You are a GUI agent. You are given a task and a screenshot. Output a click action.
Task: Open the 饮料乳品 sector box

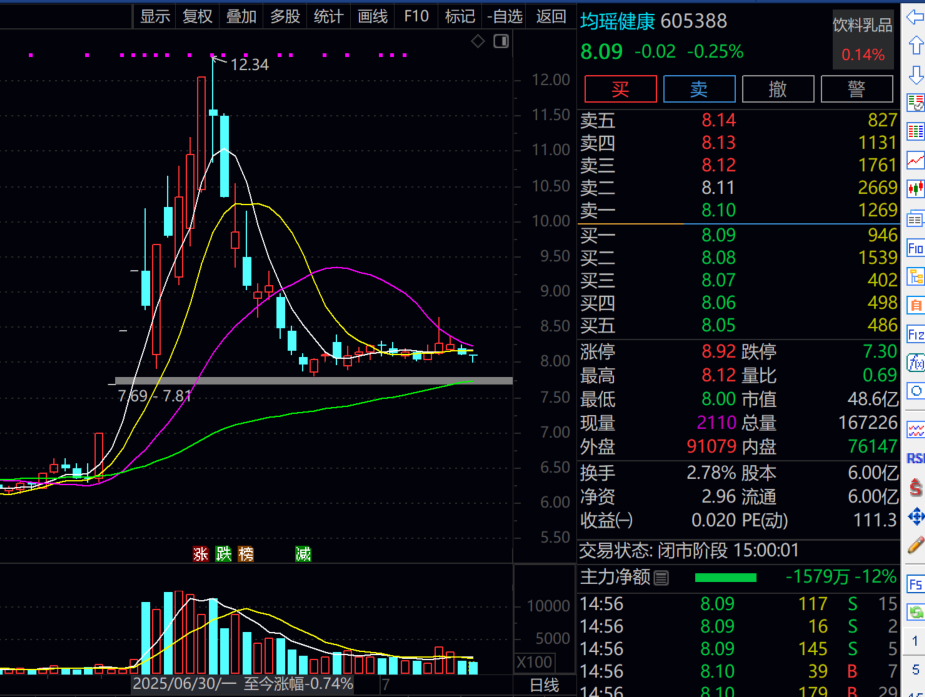tap(862, 39)
